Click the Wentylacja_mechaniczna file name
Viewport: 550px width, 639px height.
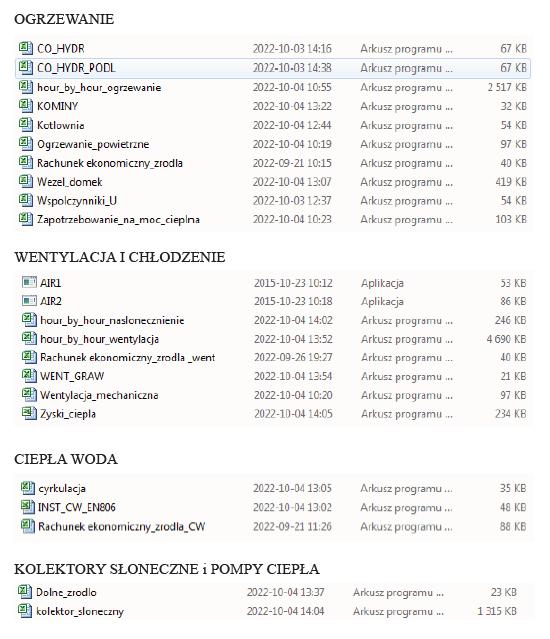point(99,395)
